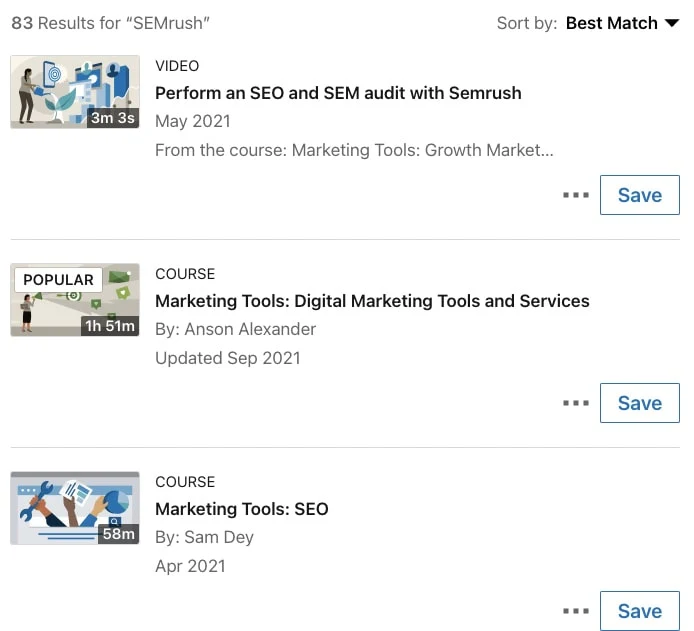Click 'By: Sam Dey' author text

204,538
